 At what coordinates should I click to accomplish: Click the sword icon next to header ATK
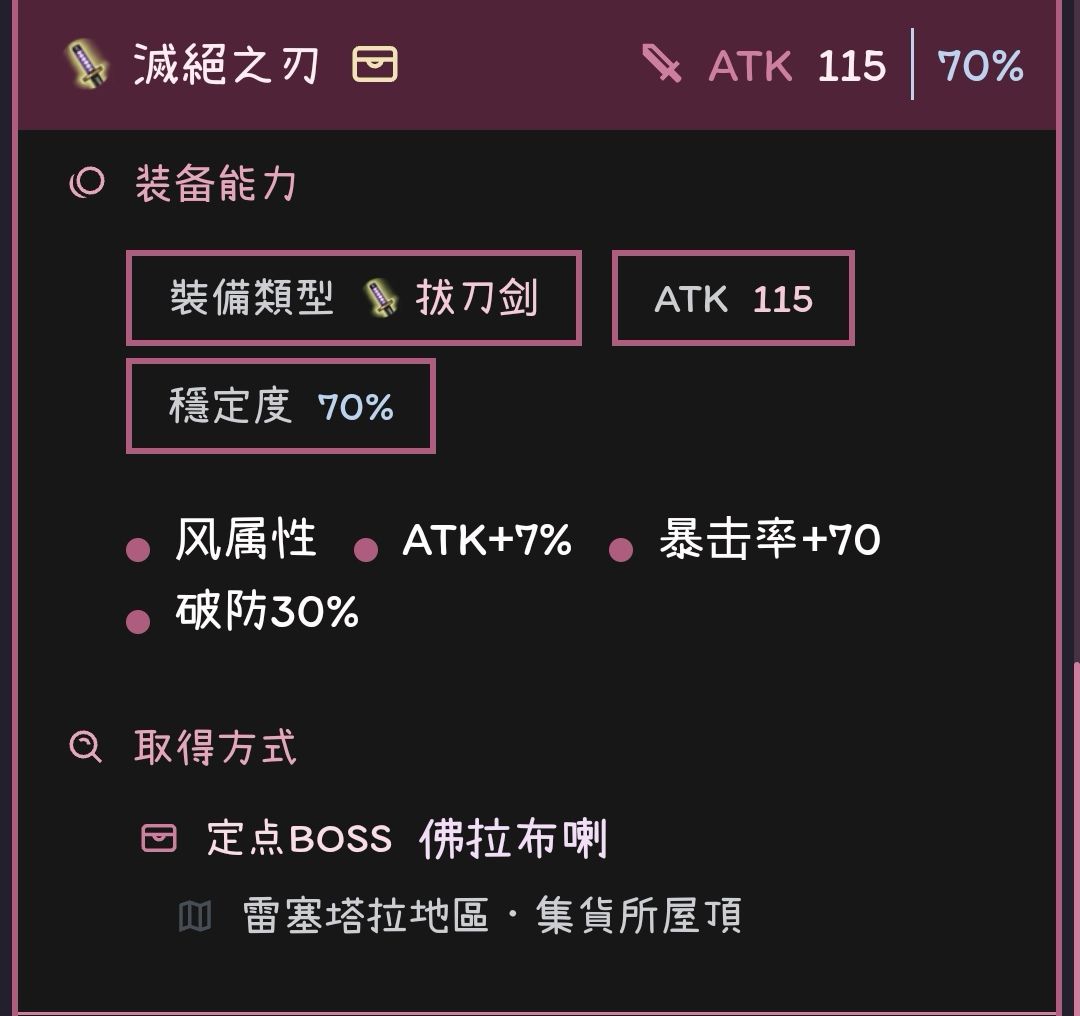coord(661,65)
